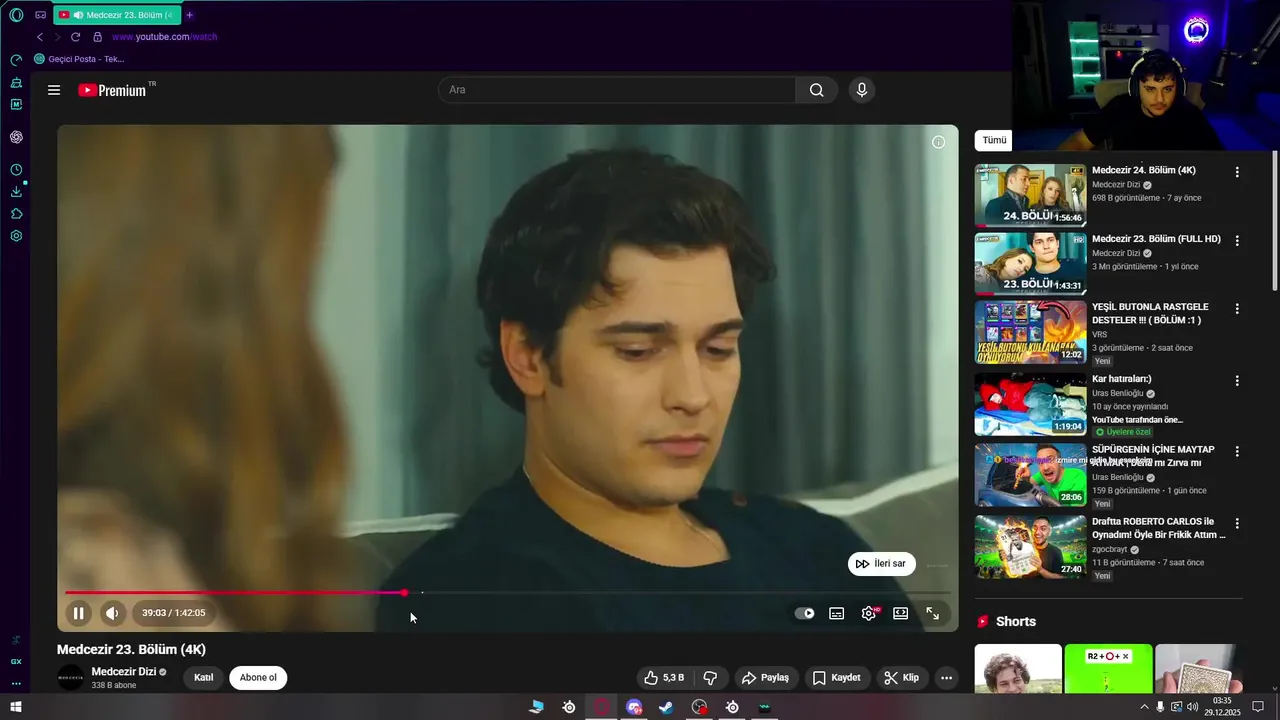Click the magnifier search button
1280x720 pixels.
[x=817, y=90]
